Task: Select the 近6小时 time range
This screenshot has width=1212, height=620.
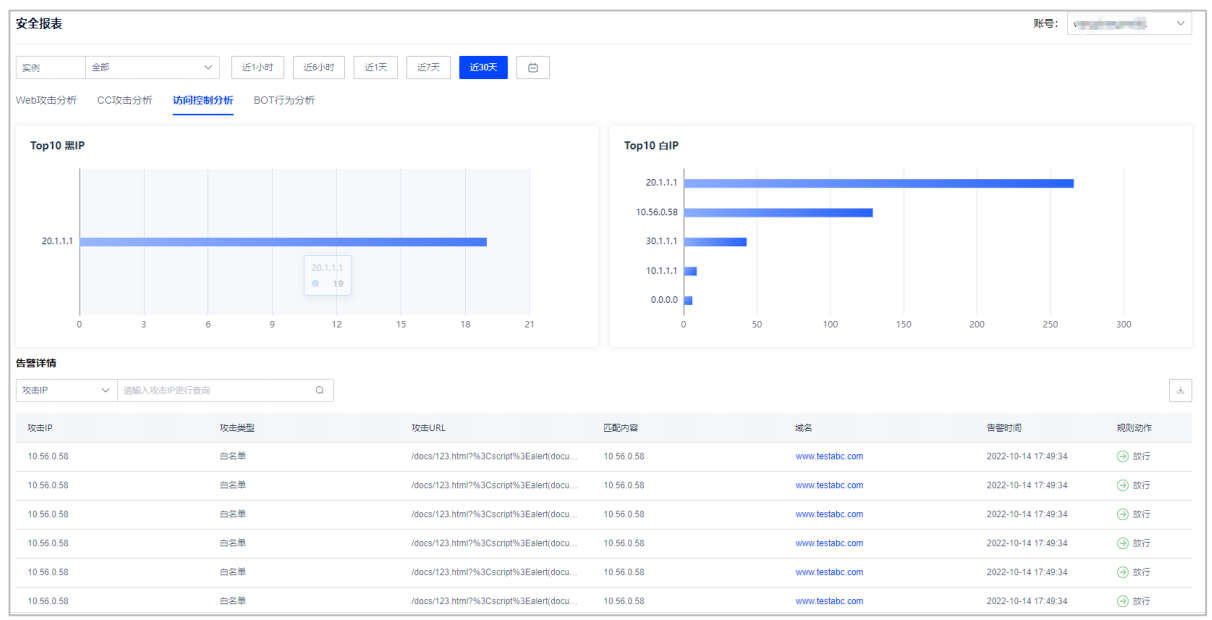Action: click(319, 67)
